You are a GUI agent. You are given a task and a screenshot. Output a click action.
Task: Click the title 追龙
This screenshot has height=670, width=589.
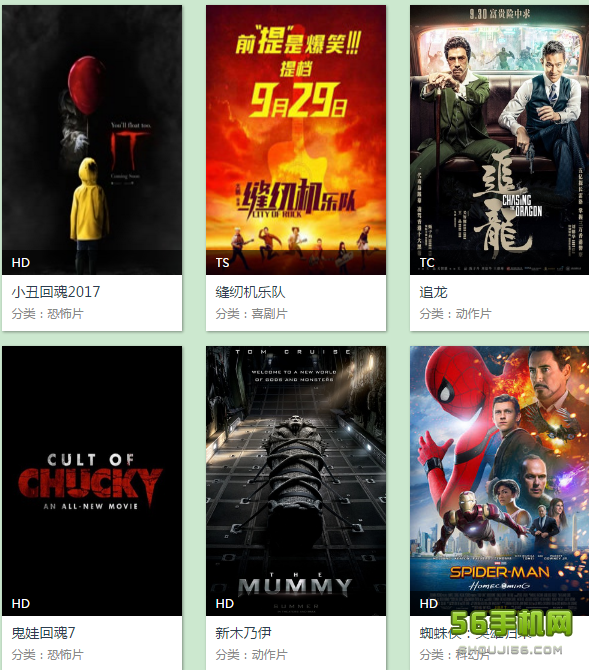[x=433, y=292]
